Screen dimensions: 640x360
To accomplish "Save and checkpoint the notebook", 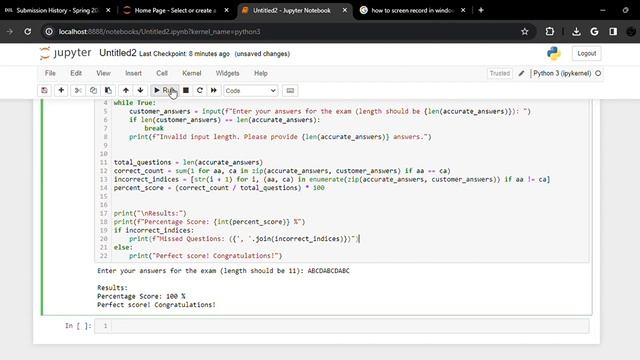I will pyautogui.click(x=44, y=90).
